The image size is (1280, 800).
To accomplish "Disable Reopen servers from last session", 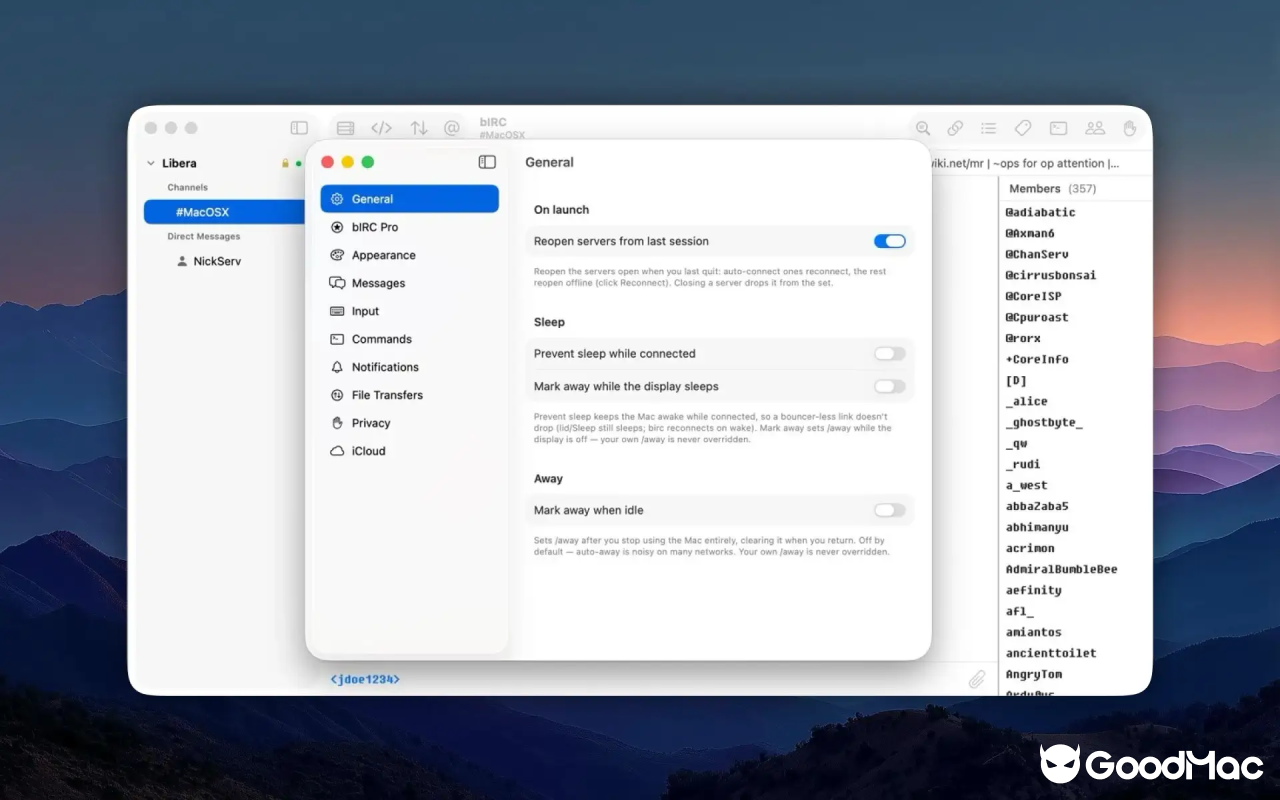I will (889, 241).
